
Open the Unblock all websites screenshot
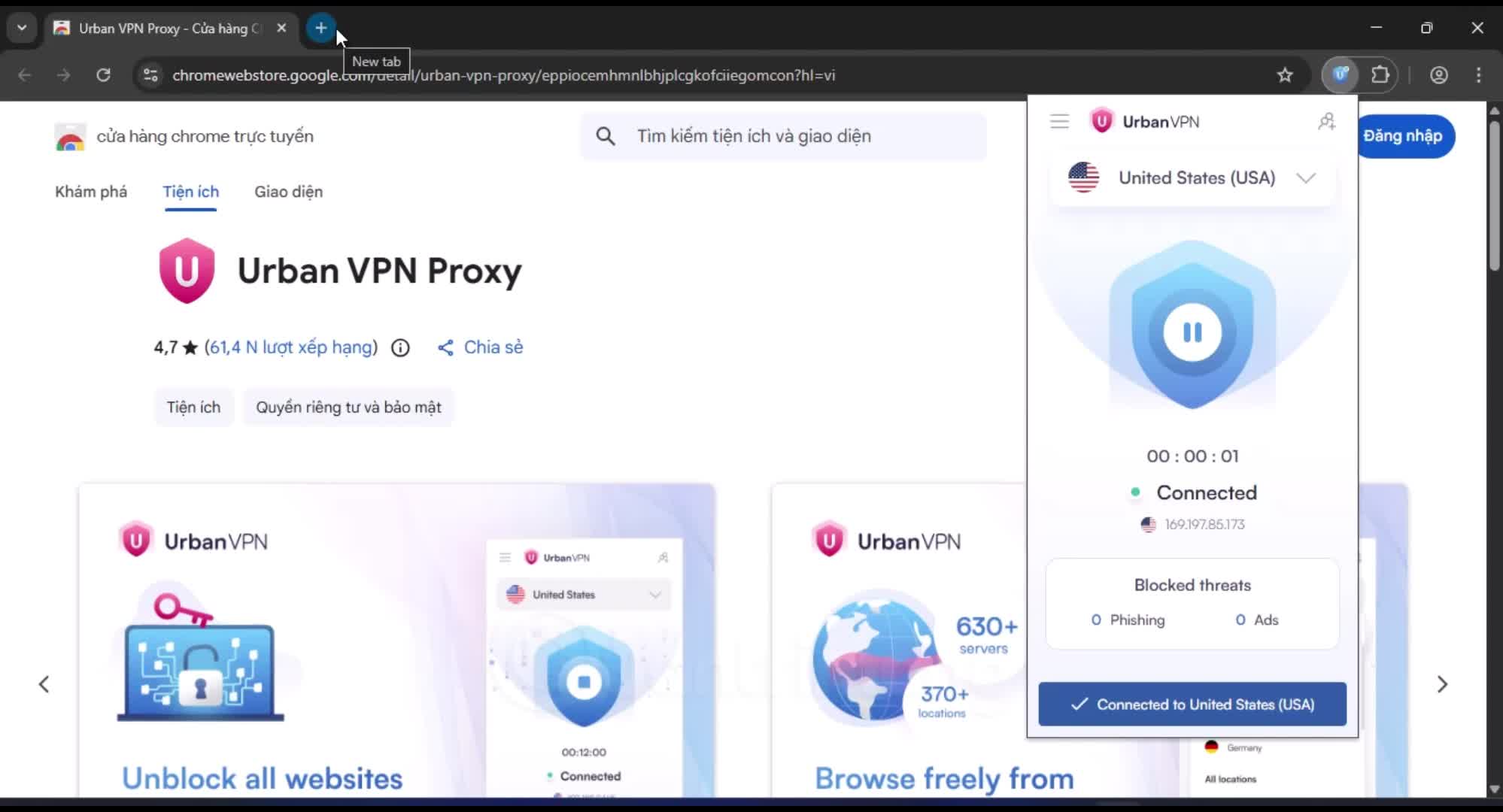tap(396, 641)
